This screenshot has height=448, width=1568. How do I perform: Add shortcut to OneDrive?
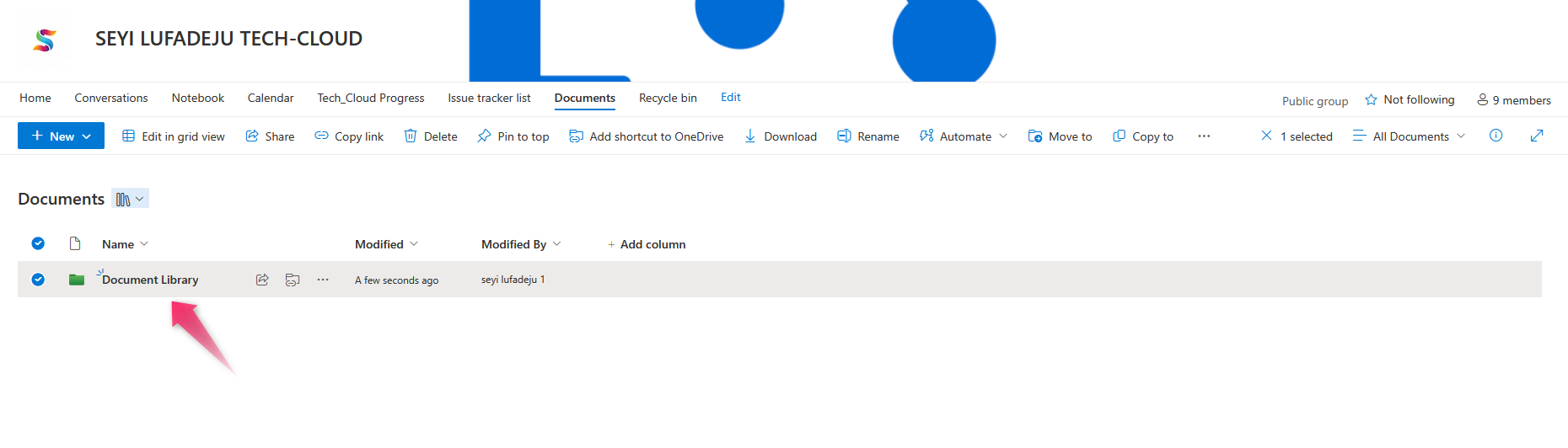[x=647, y=136]
